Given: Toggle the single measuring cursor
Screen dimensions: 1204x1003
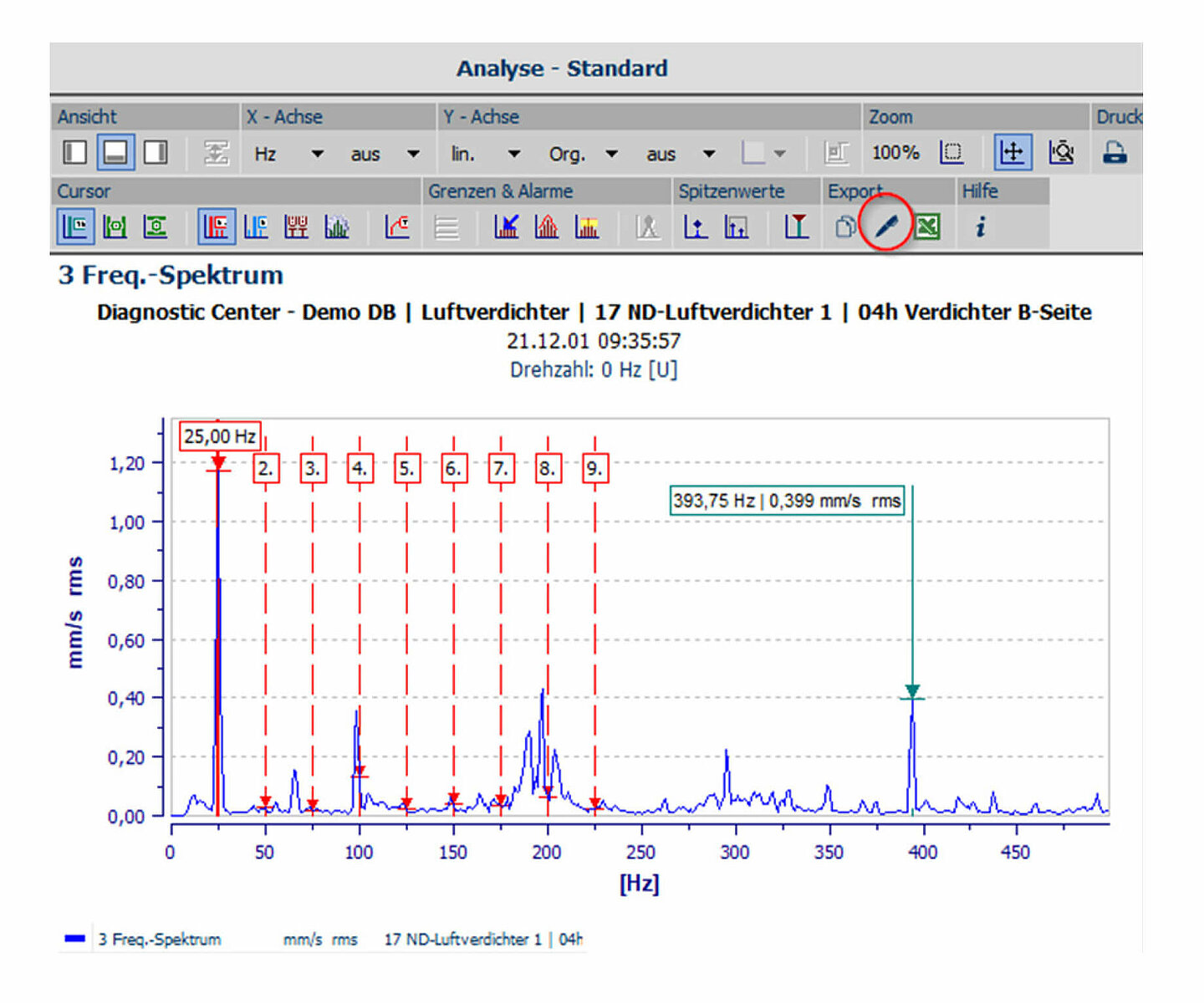Looking at the screenshot, I should click(75, 227).
